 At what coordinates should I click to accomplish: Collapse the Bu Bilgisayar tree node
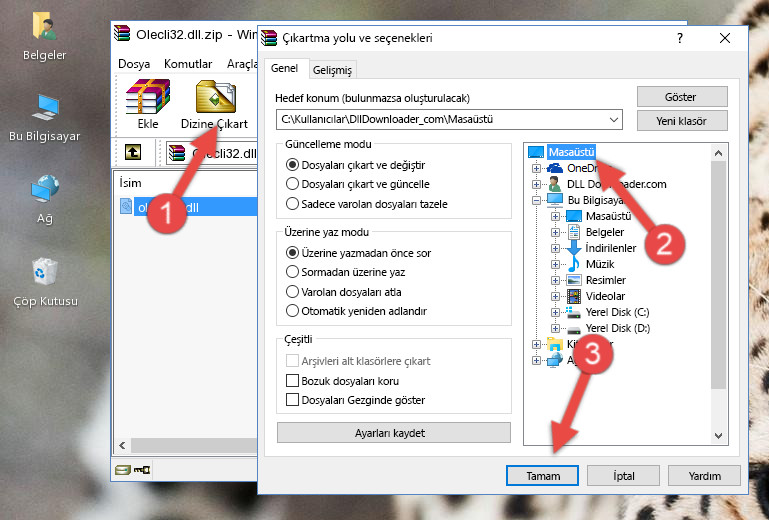pos(536,200)
